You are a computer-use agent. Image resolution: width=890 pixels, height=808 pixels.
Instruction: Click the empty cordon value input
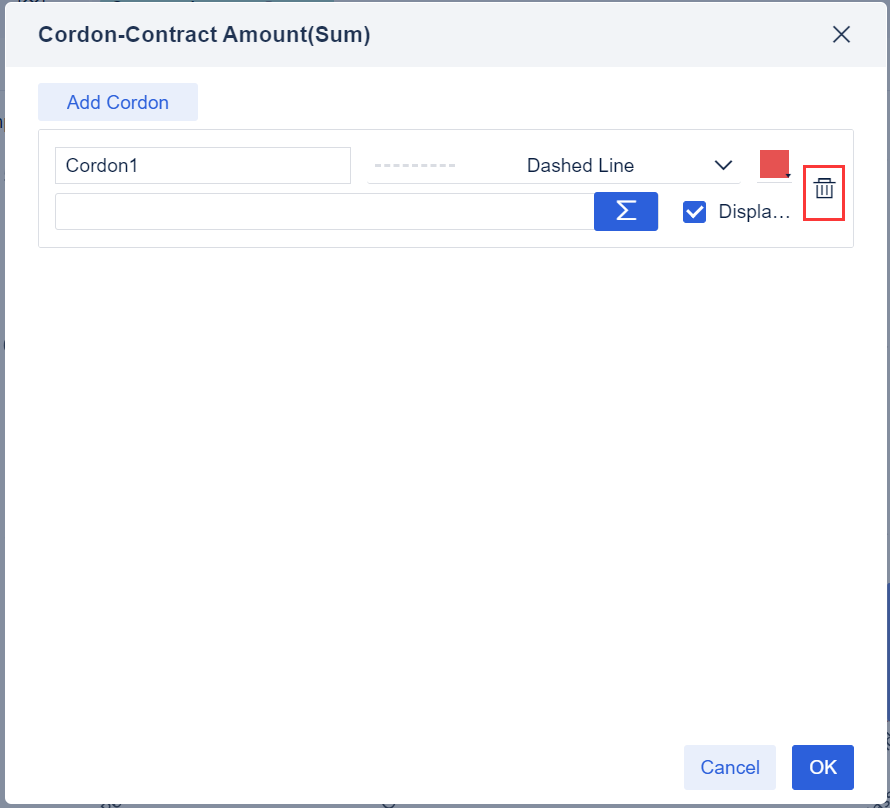pos(324,211)
